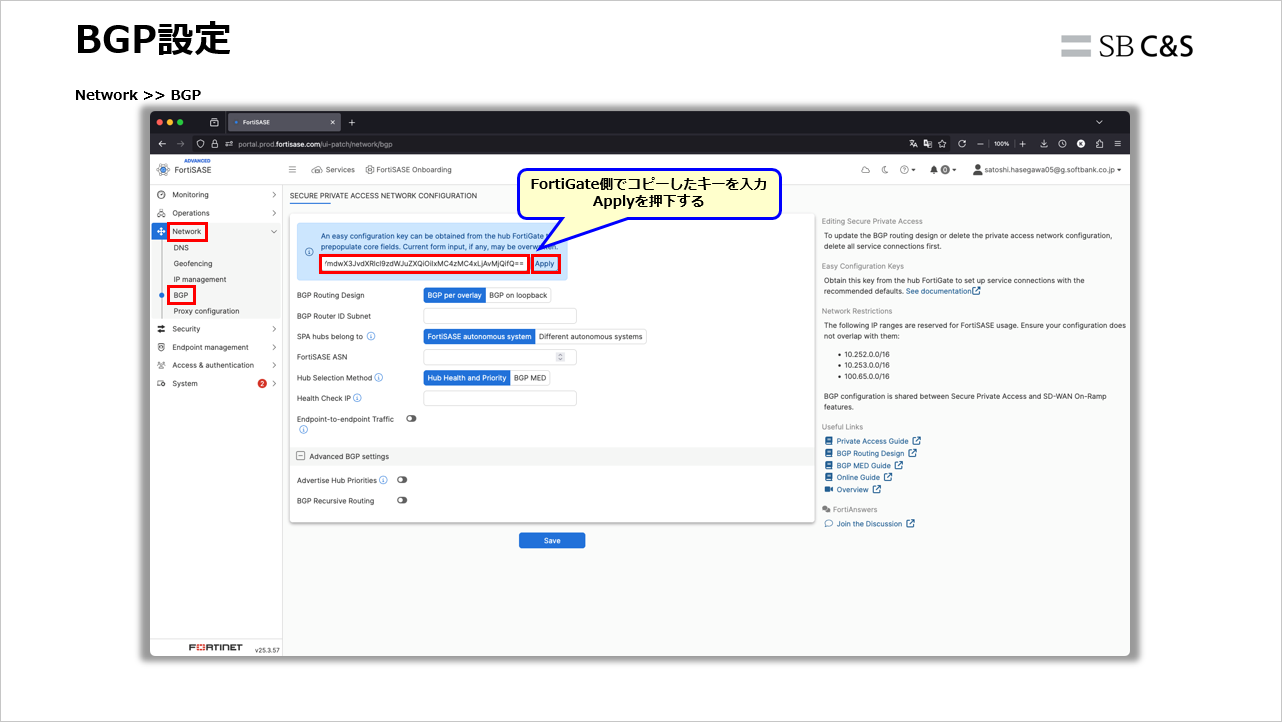The image size is (1282, 722).
Task: Turn on BGP Recursive Routing
Action: pos(402,500)
